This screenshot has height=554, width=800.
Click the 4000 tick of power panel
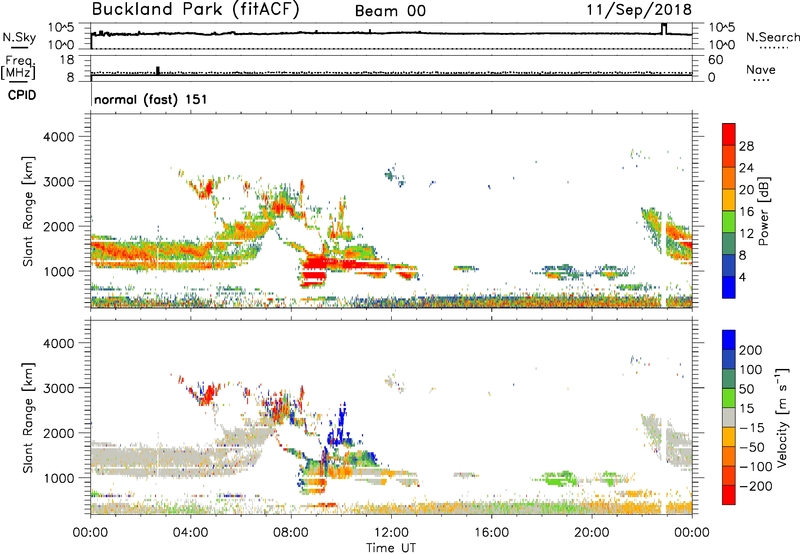click(x=58, y=137)
